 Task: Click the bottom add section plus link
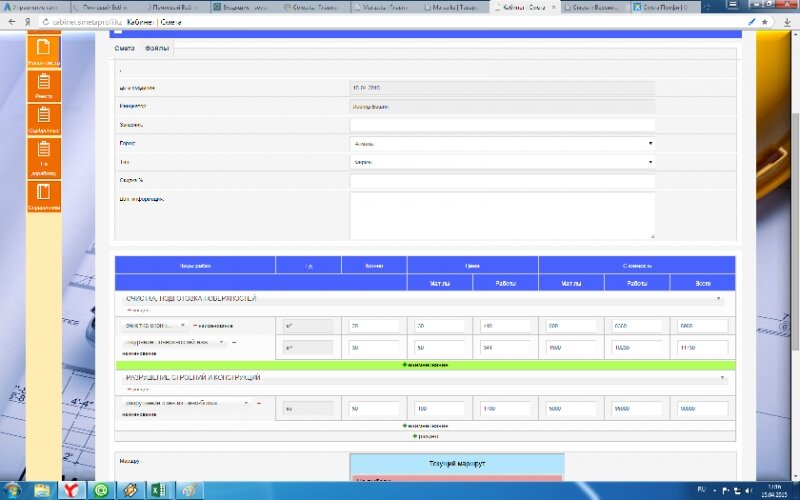(x=425, y=436)
